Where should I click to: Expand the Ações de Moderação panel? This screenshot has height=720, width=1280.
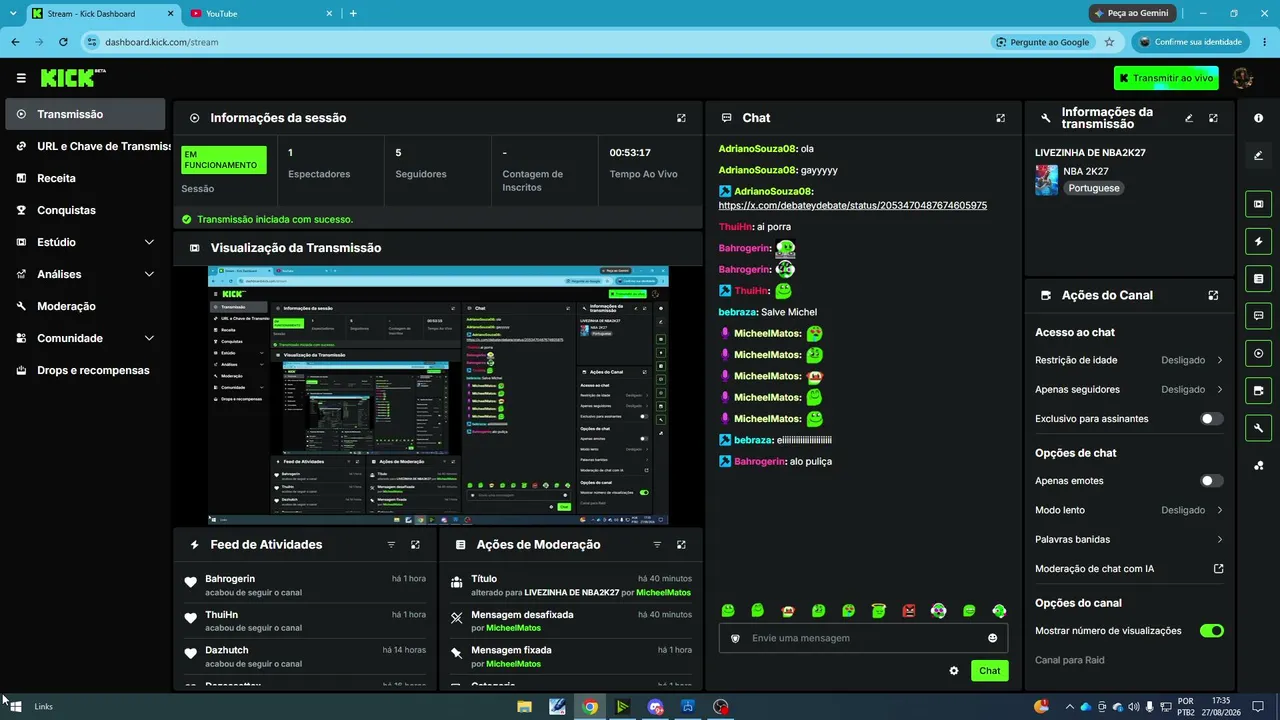(681, 545)
